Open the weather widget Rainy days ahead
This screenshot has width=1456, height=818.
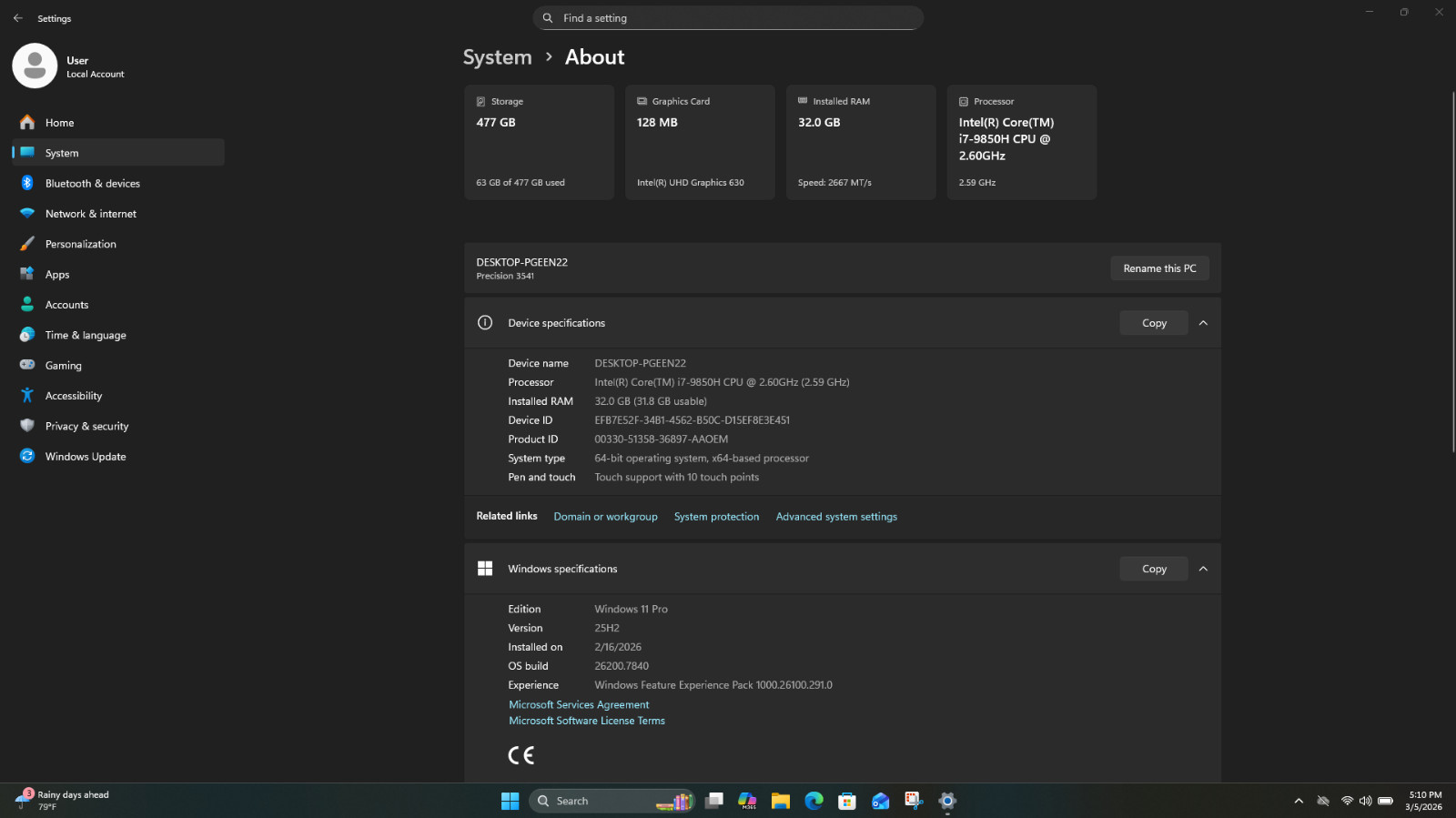coord(64,801)
